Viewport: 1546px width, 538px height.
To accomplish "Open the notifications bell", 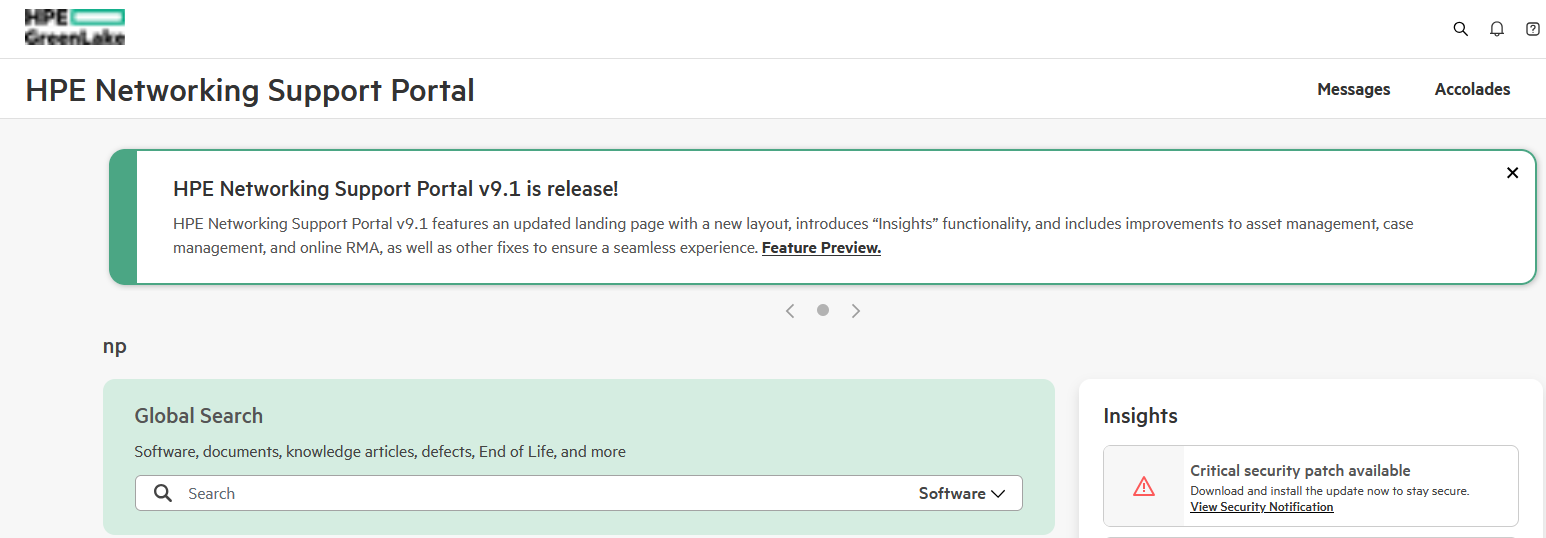I will (x=1496, y=29).
